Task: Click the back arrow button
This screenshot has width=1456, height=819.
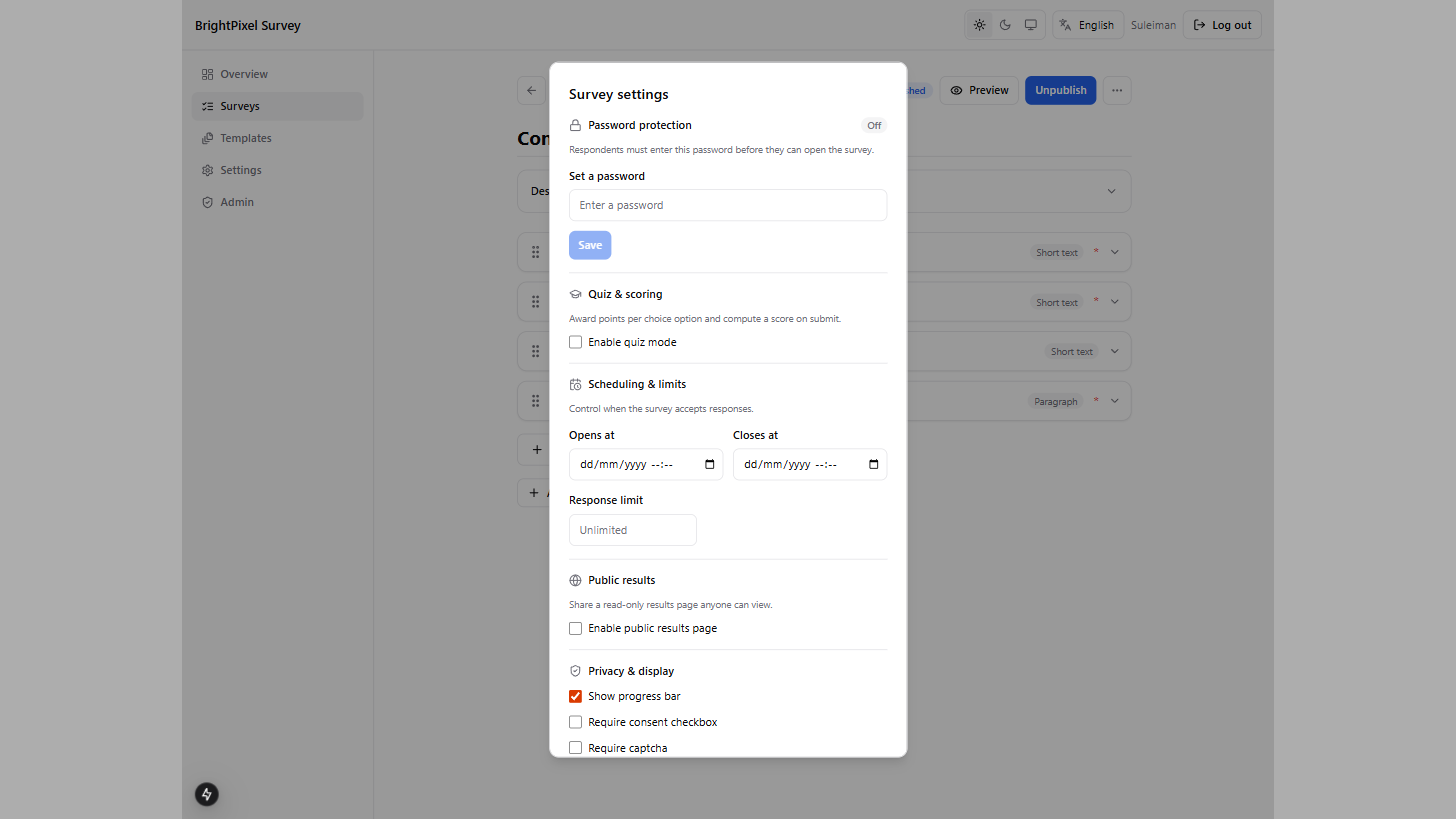Action: coord(531,90)
